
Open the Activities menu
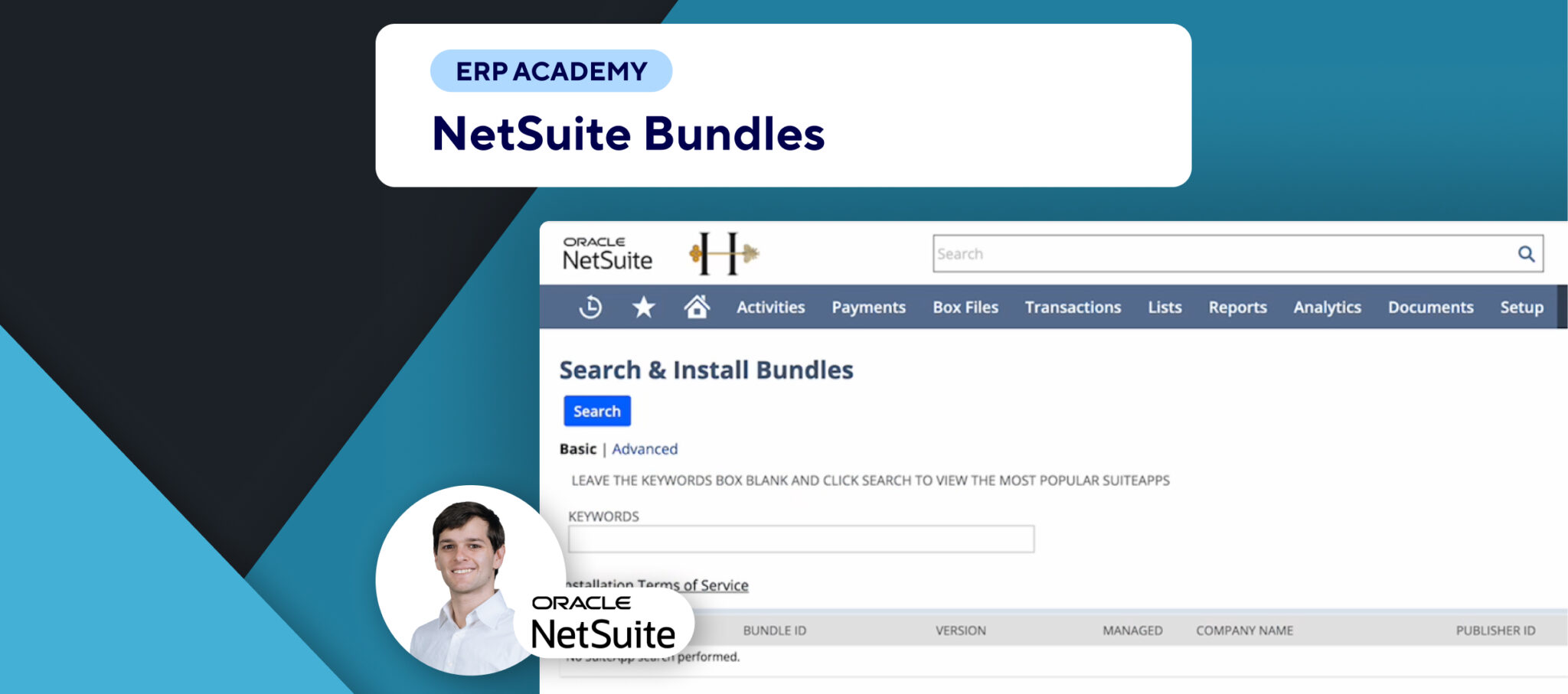(769, 307)
